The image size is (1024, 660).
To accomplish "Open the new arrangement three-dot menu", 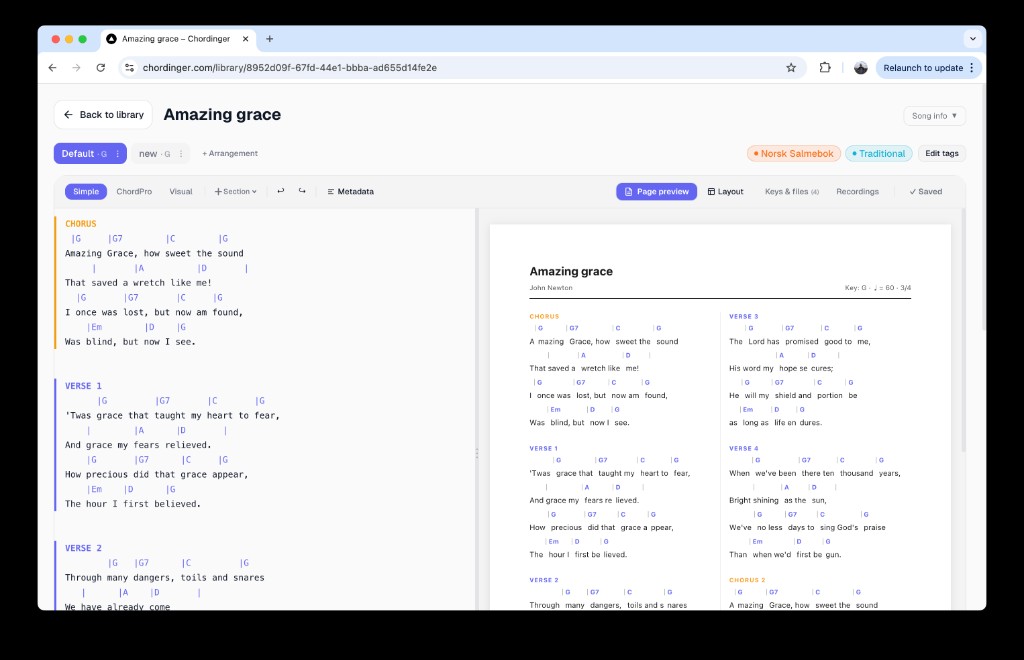I will (181, 154).
